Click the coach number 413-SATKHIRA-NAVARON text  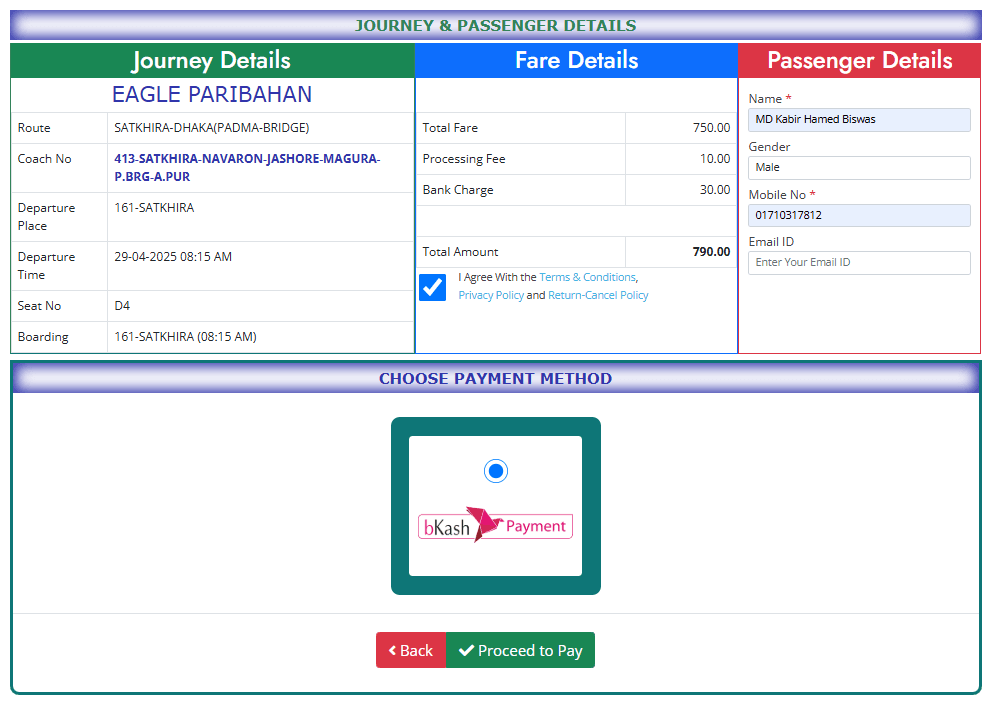coord(247,168)
